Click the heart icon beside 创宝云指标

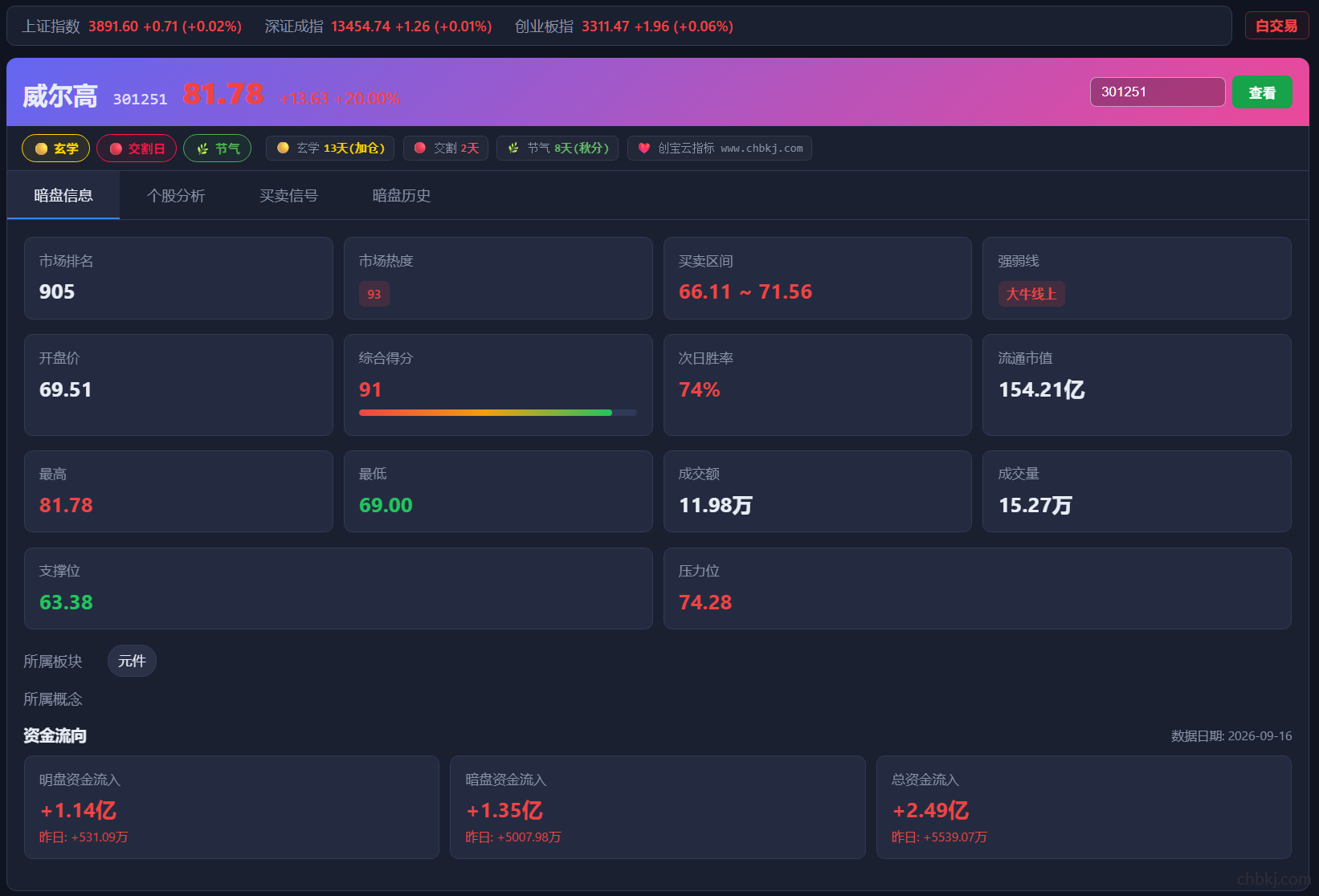tap(643, 148)
